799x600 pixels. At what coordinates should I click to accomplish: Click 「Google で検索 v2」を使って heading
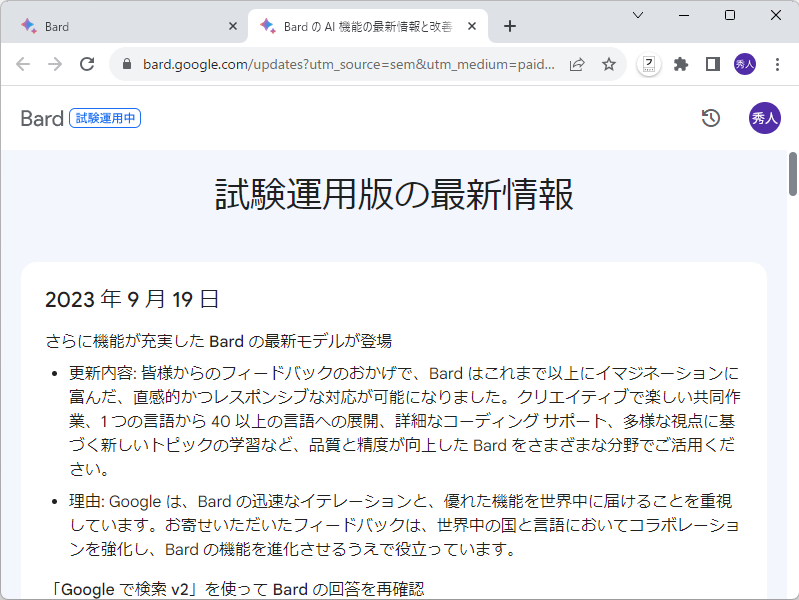click(237, 589)
